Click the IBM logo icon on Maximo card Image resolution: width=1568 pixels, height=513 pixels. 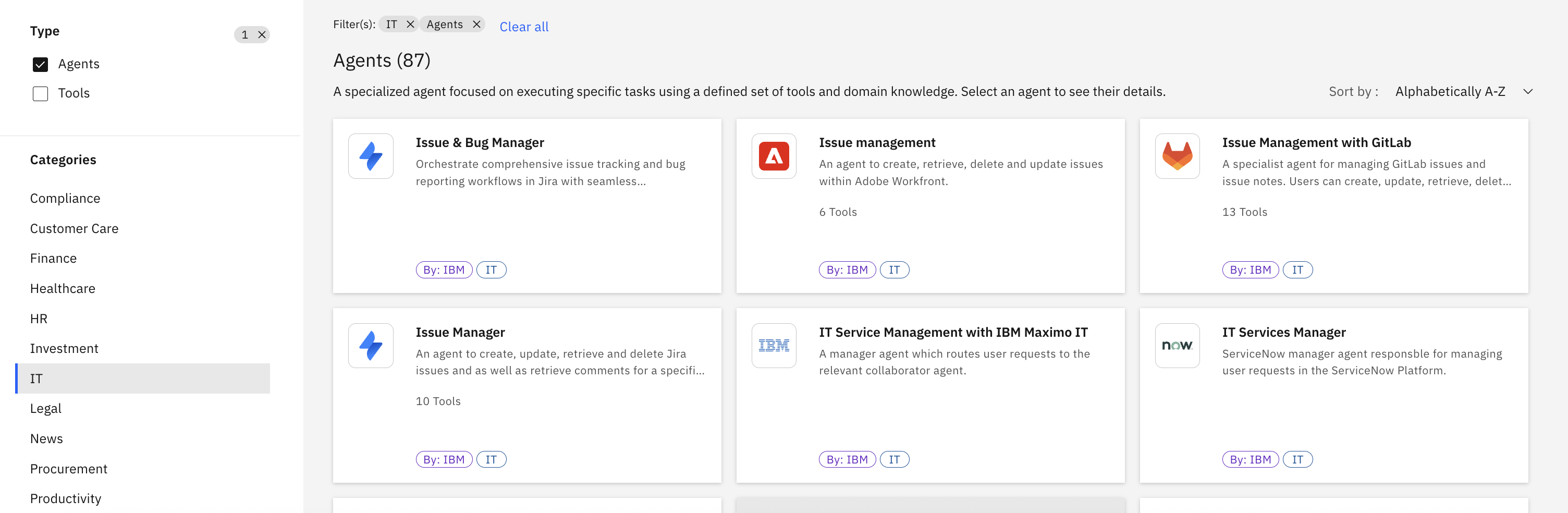point(774,346)
